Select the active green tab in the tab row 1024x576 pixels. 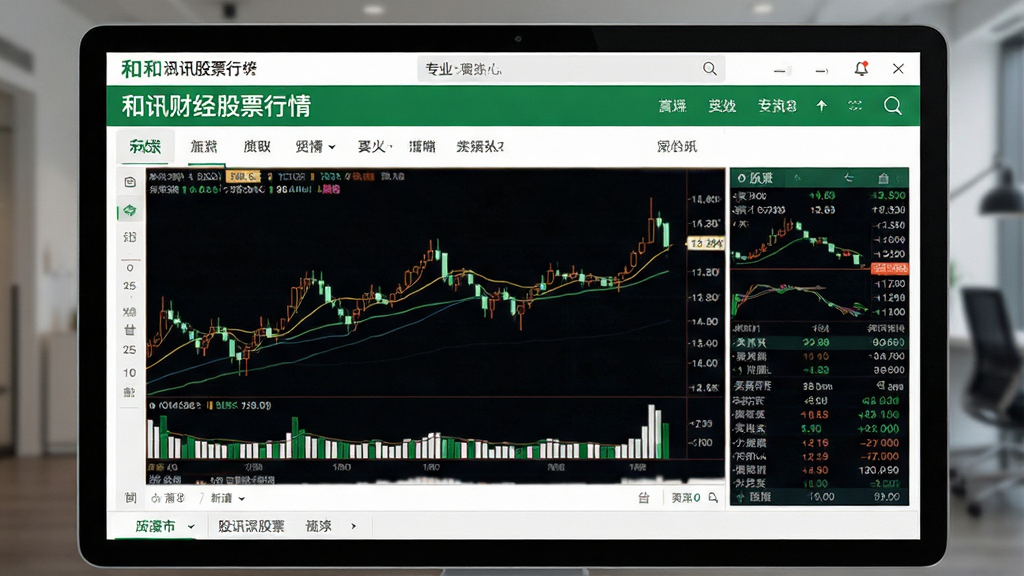point(145,146)
